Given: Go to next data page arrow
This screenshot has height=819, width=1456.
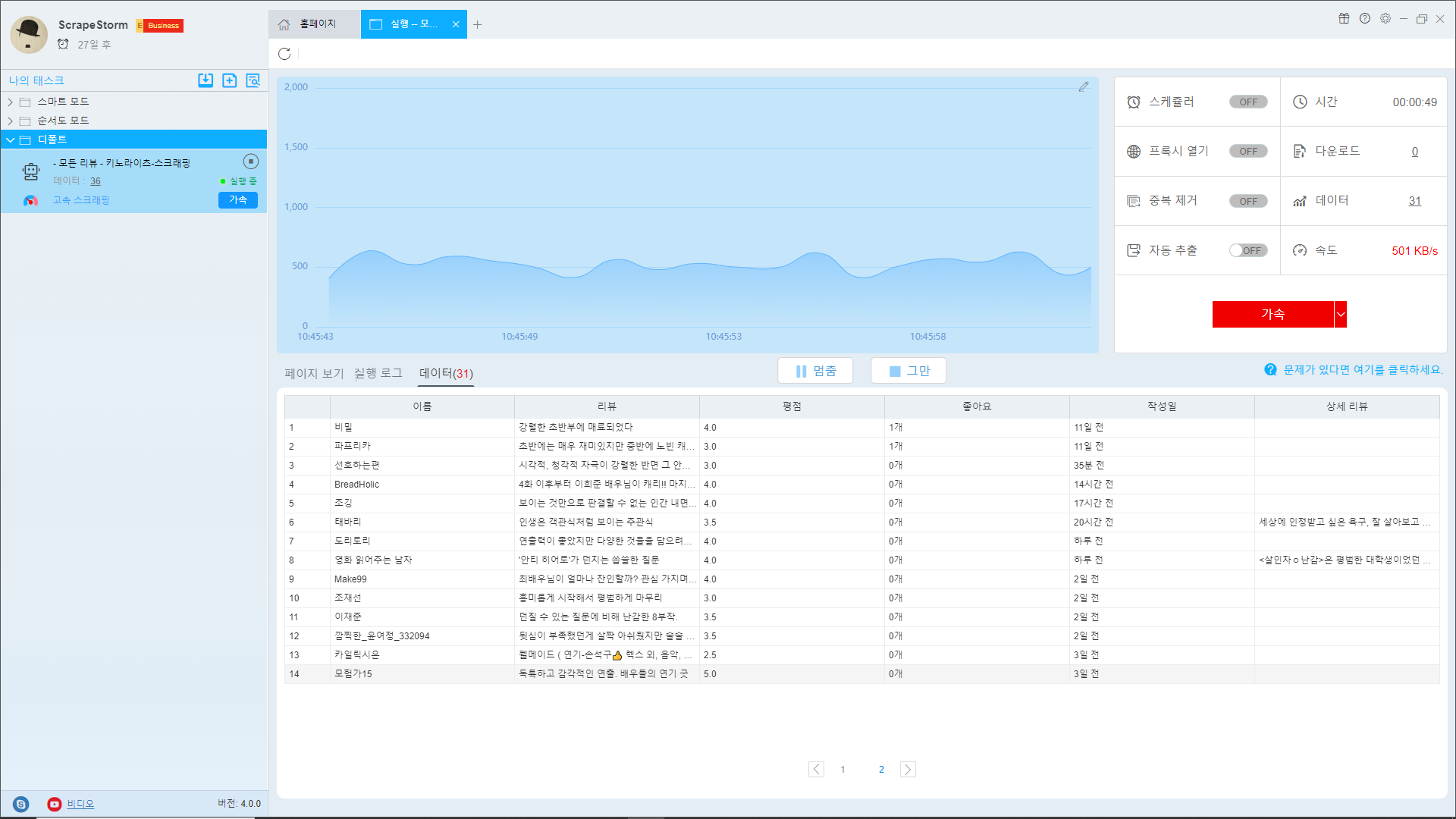Looking at the screenshot, I should click(908, 770).
